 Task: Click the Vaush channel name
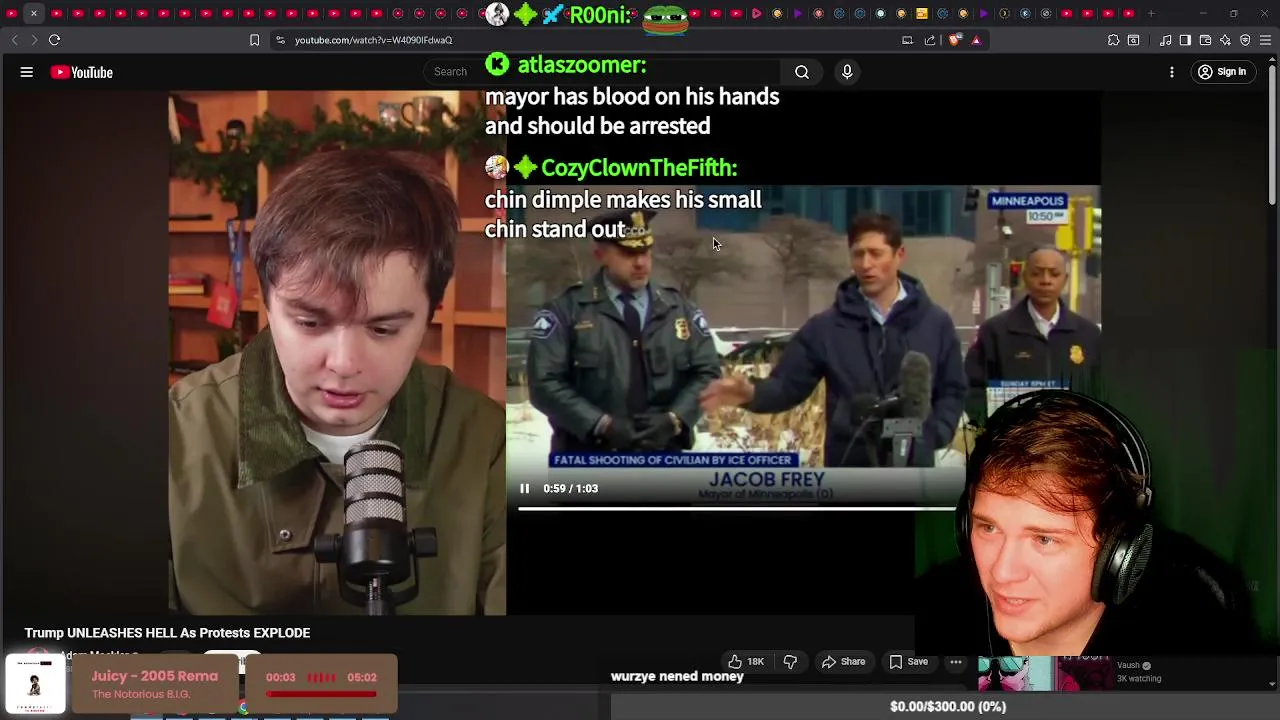pyautogui.click(x=1128, y=666)
